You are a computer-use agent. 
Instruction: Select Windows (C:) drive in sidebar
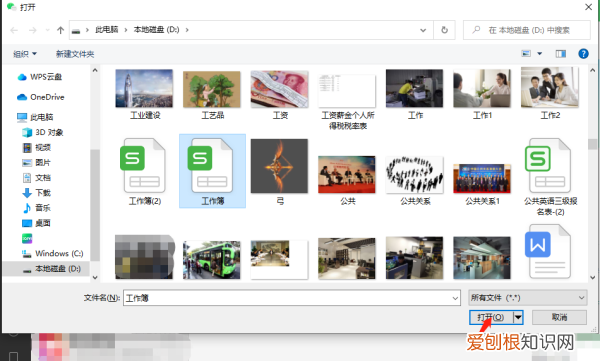pyautogui.click(x=52, y=253)
